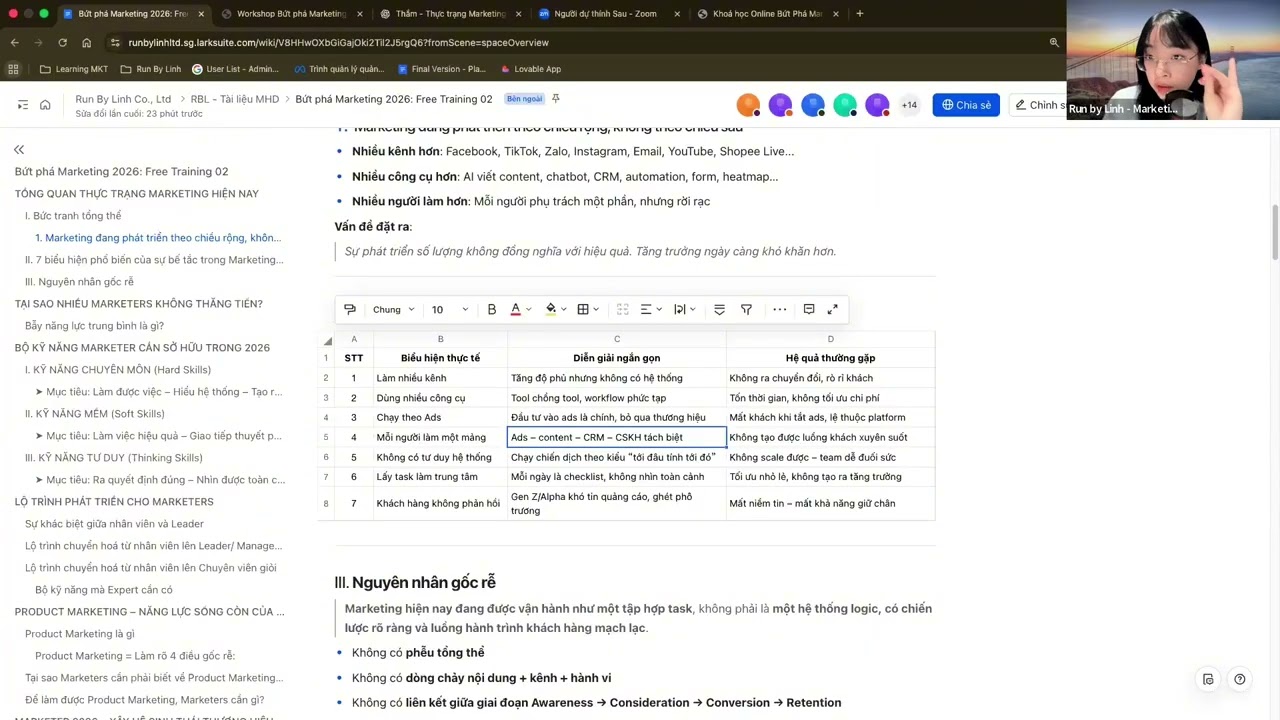The height and width of the screenshot is (720, 1280).
Task: Open the 'Lovable App' bookmark
Action: 530,69
